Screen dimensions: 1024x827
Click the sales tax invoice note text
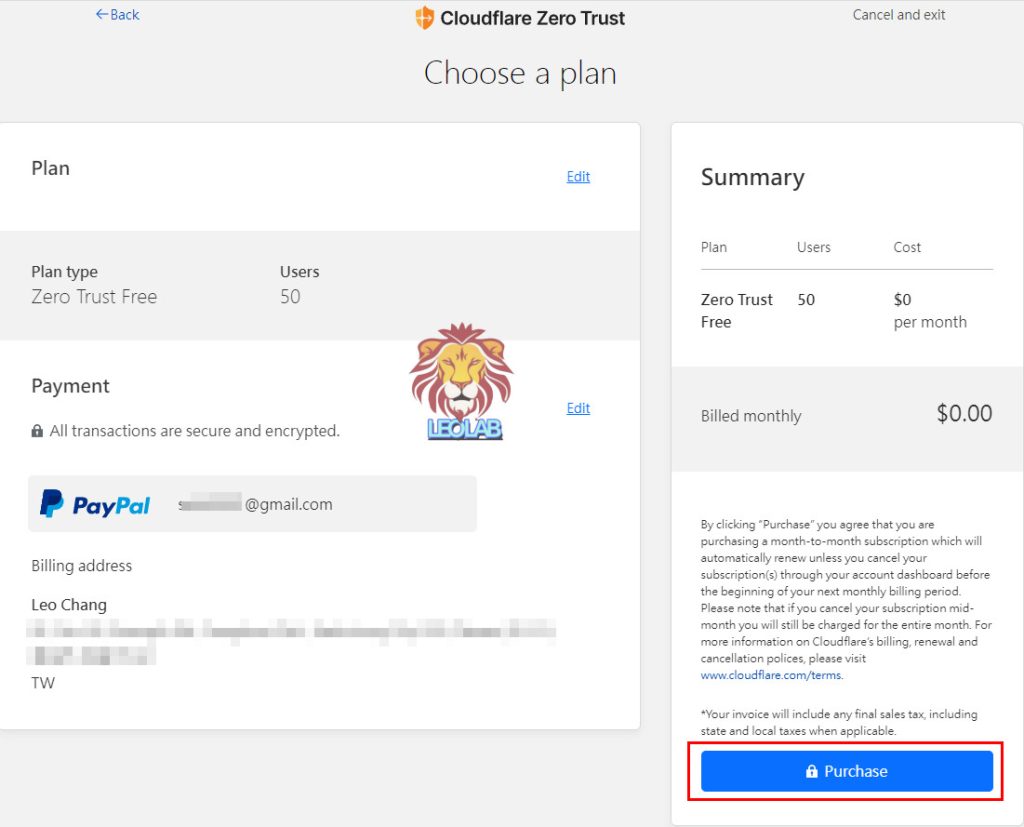click(x=839, y=722)
